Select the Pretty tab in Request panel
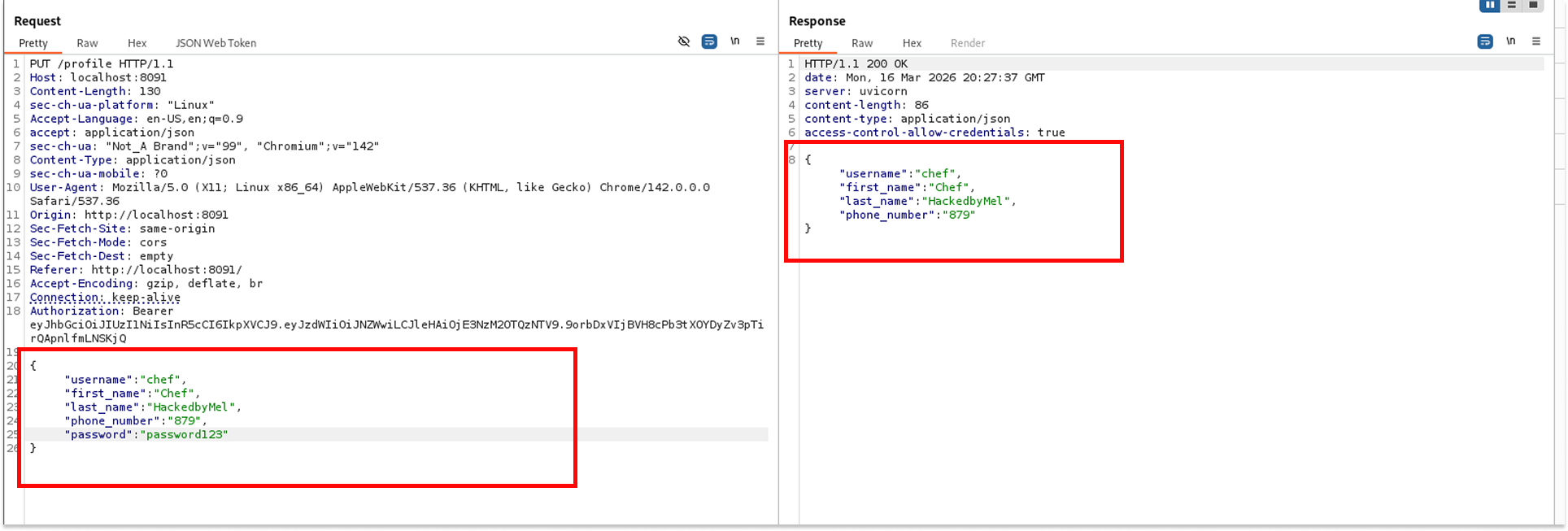The height and width of the screenshot is (531, 1568). (33, 43)
